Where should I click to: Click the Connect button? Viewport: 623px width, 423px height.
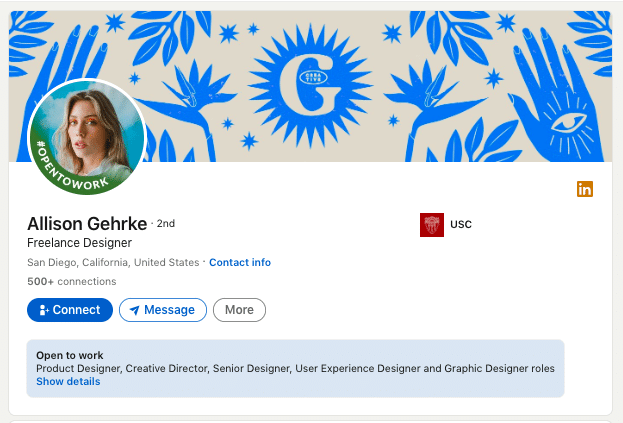70,310
